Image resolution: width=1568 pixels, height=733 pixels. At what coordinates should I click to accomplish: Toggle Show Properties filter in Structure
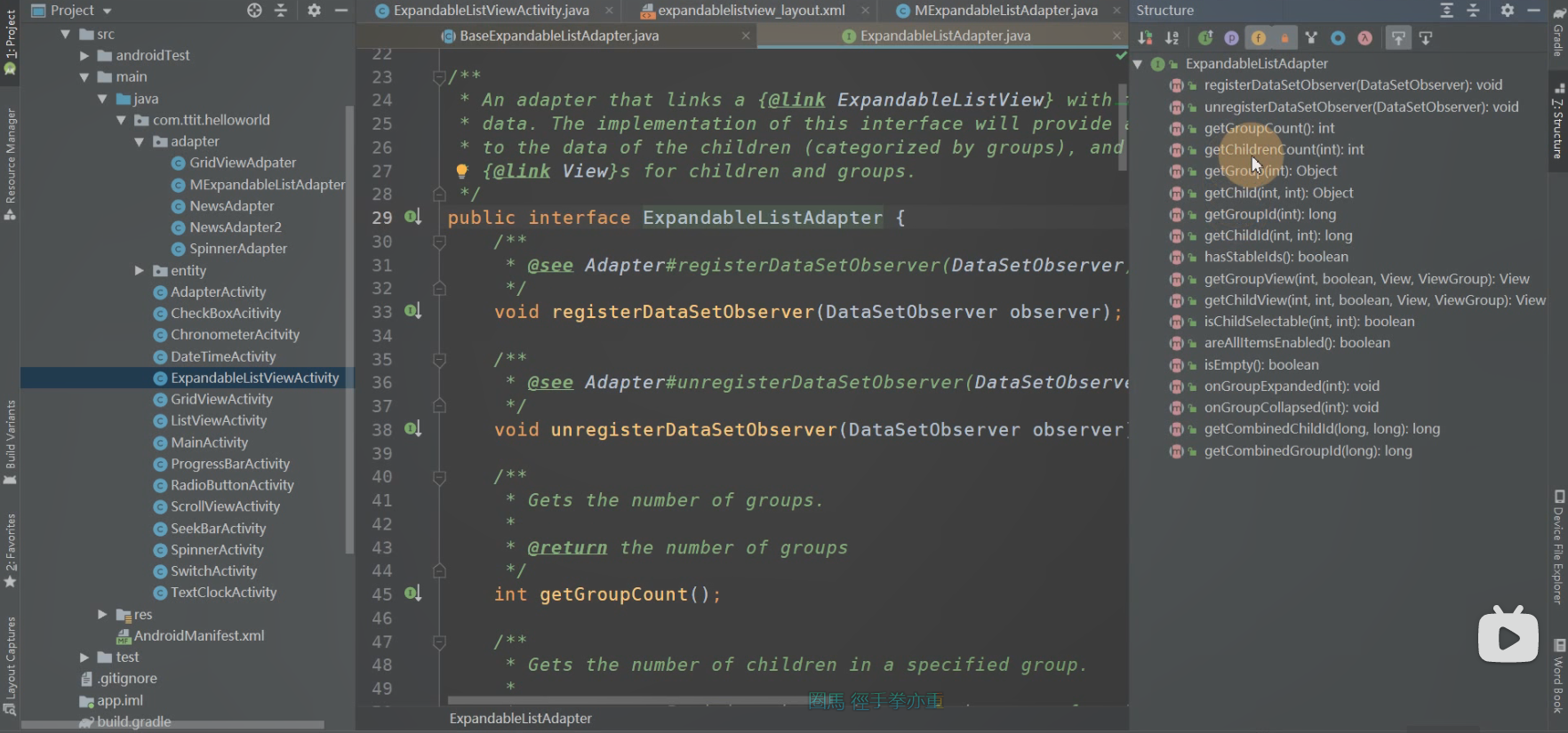coord(1231,38)
